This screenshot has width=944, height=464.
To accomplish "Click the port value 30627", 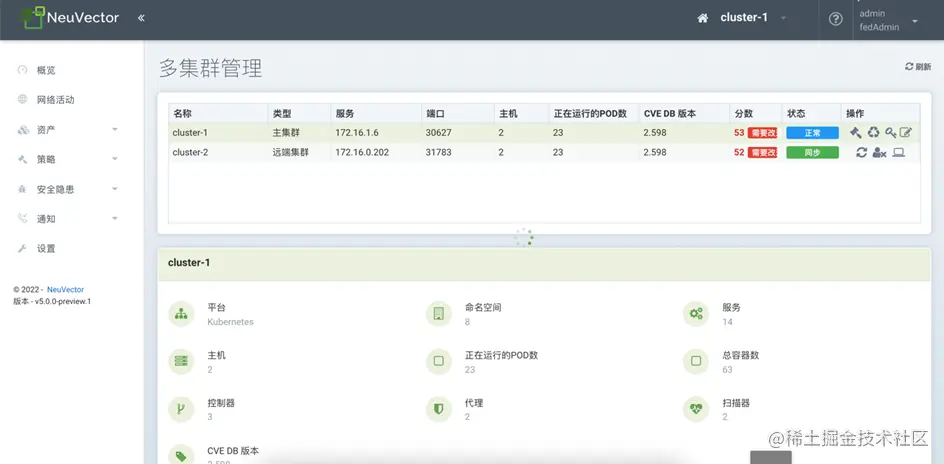I will tap(438, 133).
